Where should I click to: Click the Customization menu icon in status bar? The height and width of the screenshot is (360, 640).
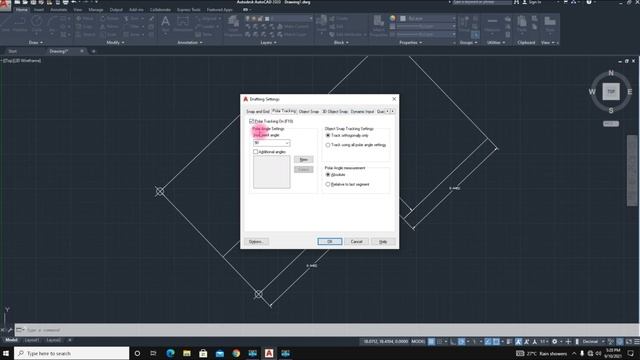click(637, 342)
